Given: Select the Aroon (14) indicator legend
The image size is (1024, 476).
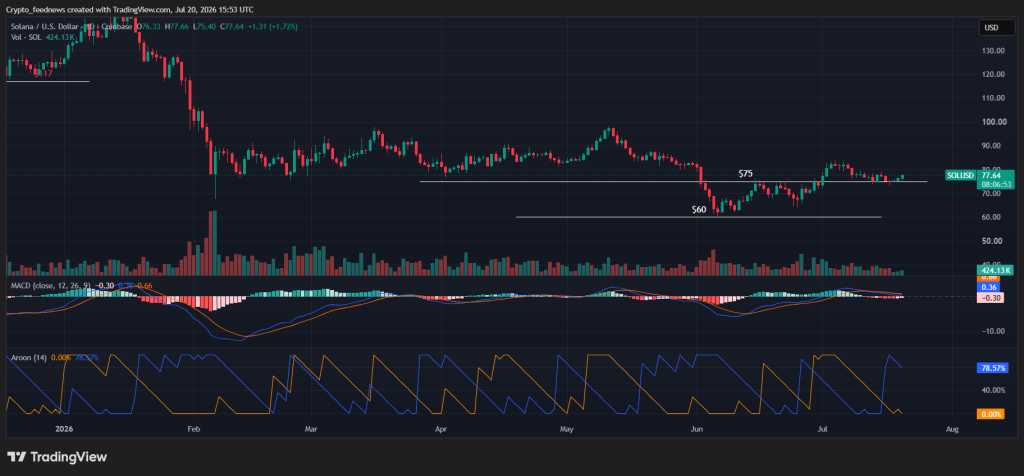Looking at the screenshot, I should click(28, 358).
